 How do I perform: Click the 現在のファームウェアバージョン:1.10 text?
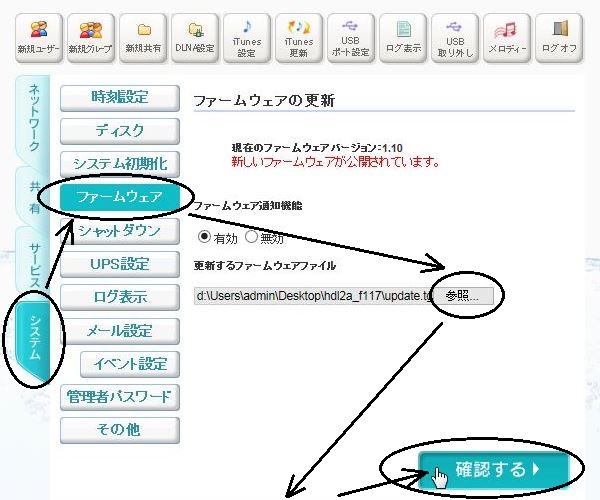(317, 148)
